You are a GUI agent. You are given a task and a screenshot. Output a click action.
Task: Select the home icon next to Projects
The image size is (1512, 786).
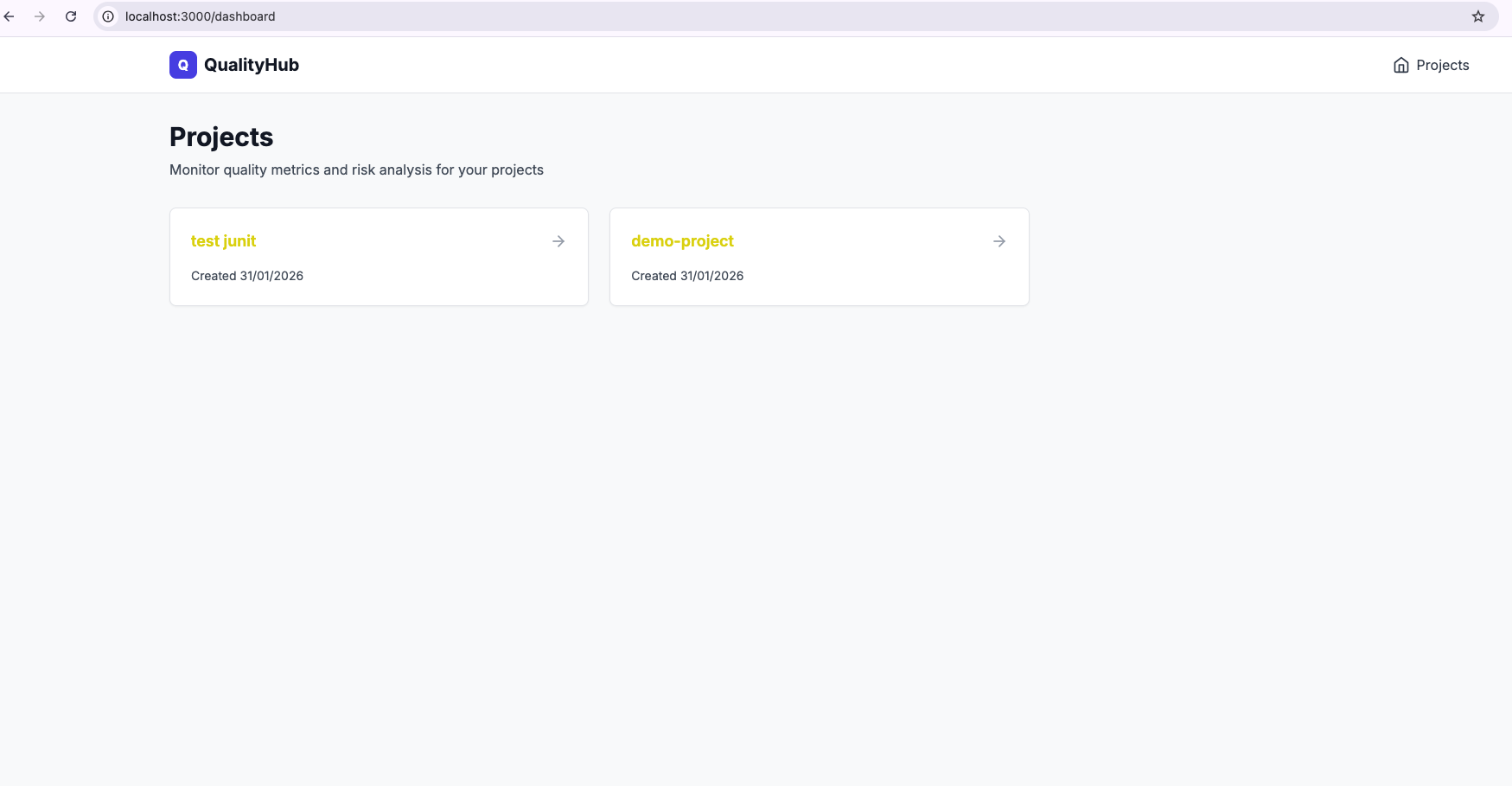click(x=1400, y=64)
